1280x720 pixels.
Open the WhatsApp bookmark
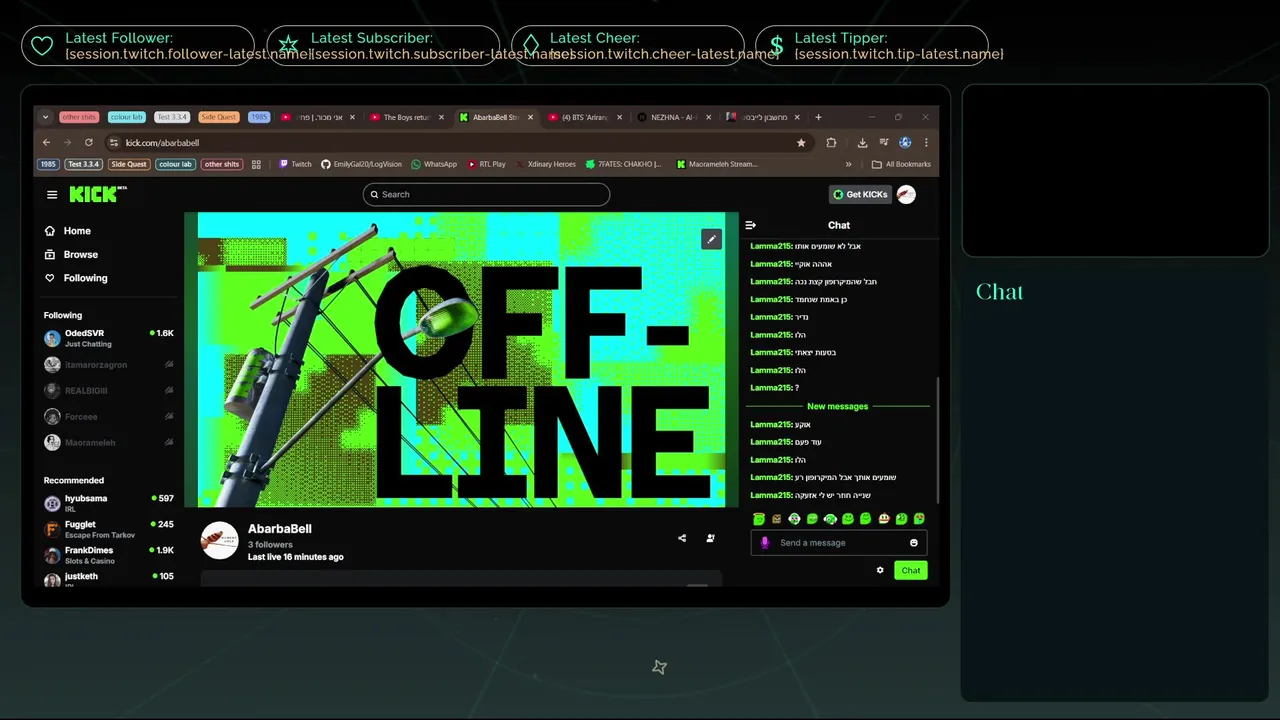[434, 164]
